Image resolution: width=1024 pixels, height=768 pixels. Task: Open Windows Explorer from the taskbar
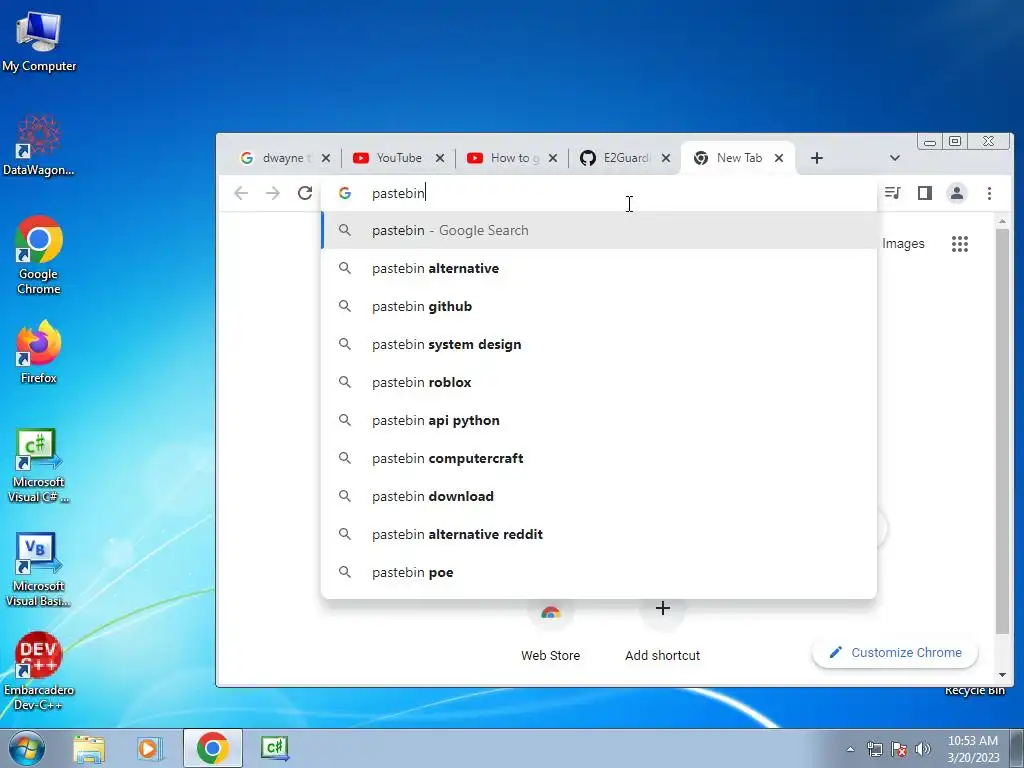coord(89,748)
